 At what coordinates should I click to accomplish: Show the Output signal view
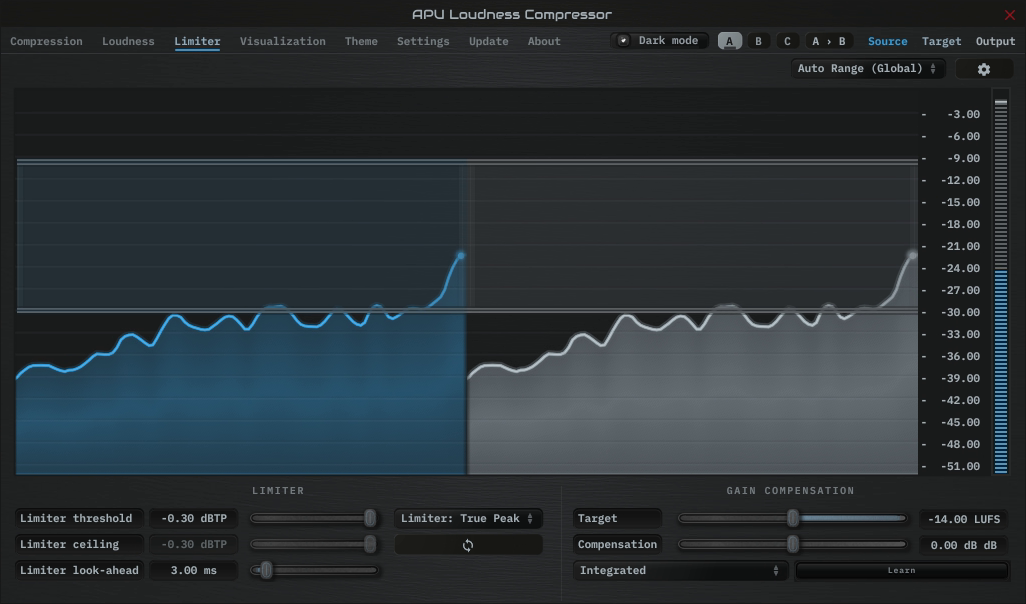pos(995,41)
